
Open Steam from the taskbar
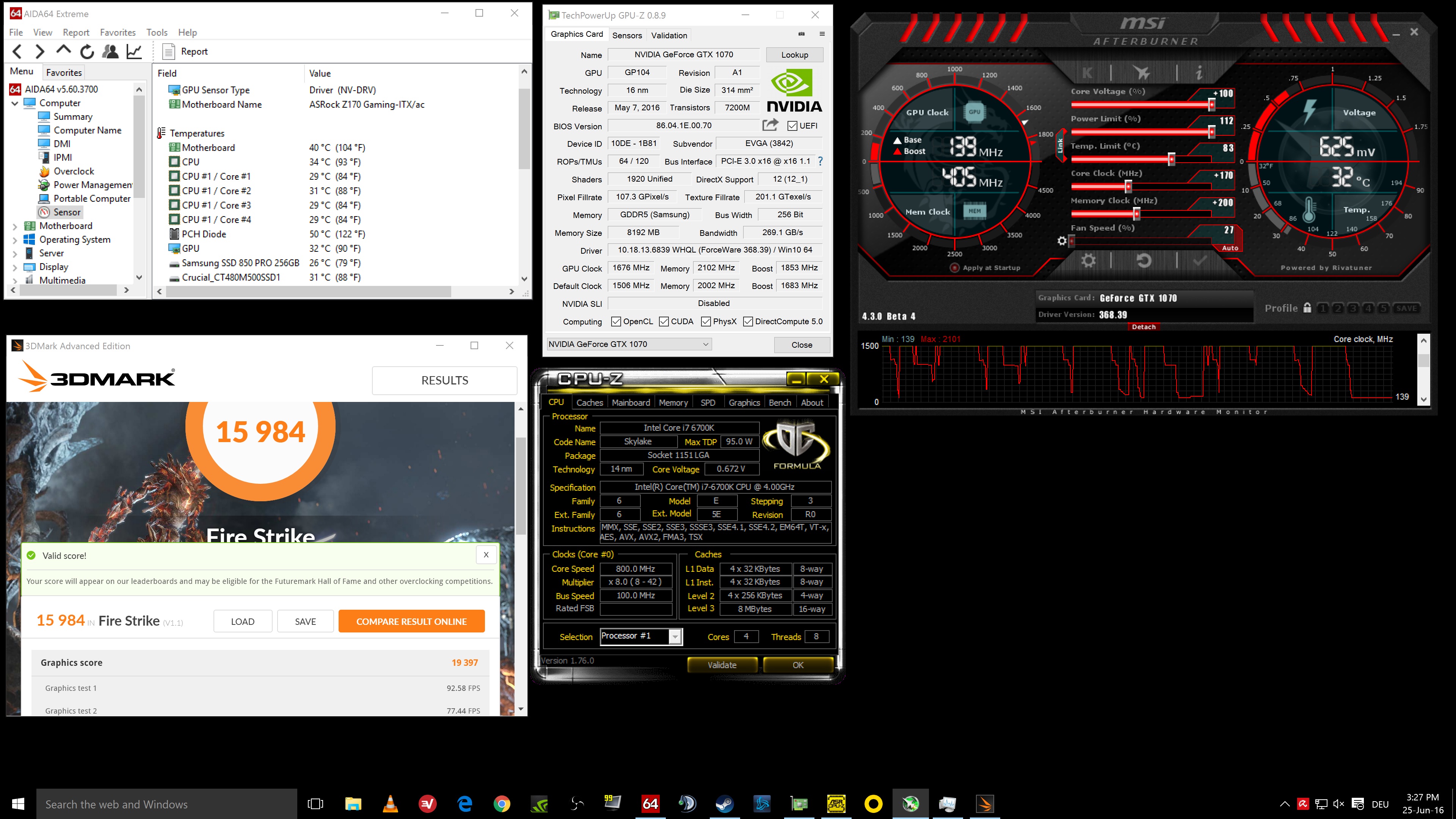tap(724, 804)
